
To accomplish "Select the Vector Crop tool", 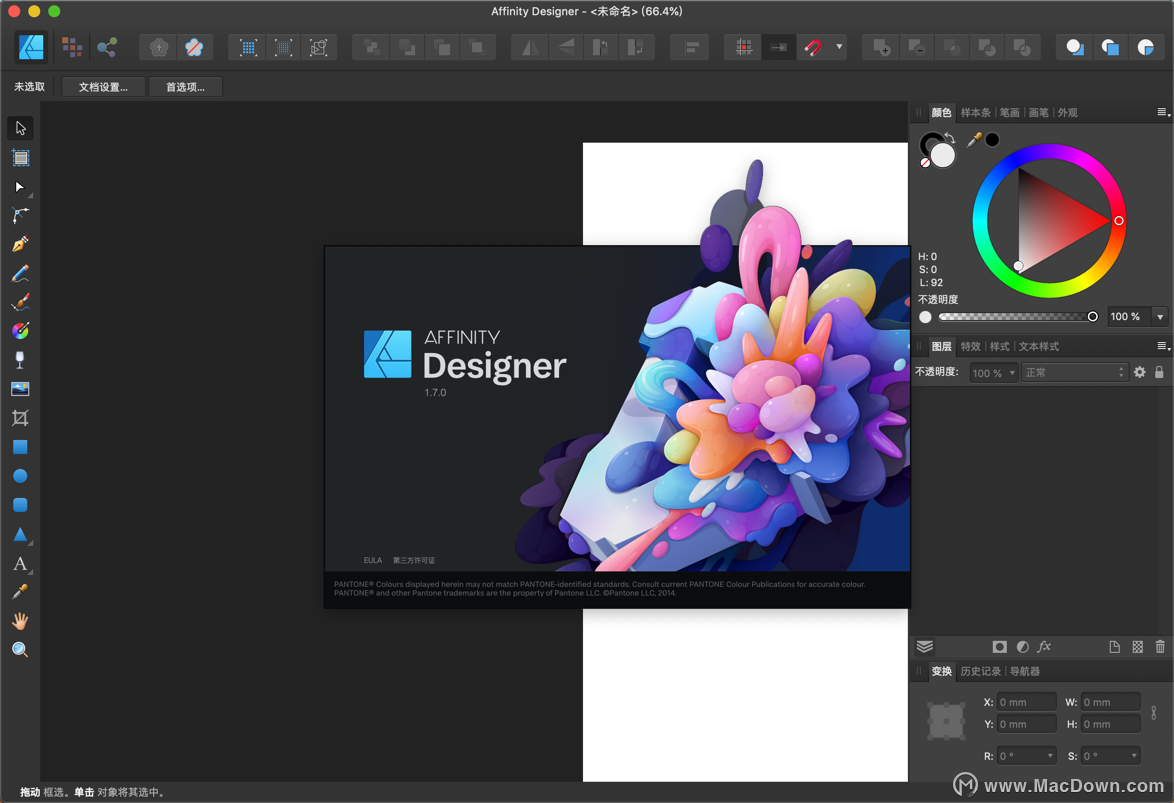I will point(20,418).
